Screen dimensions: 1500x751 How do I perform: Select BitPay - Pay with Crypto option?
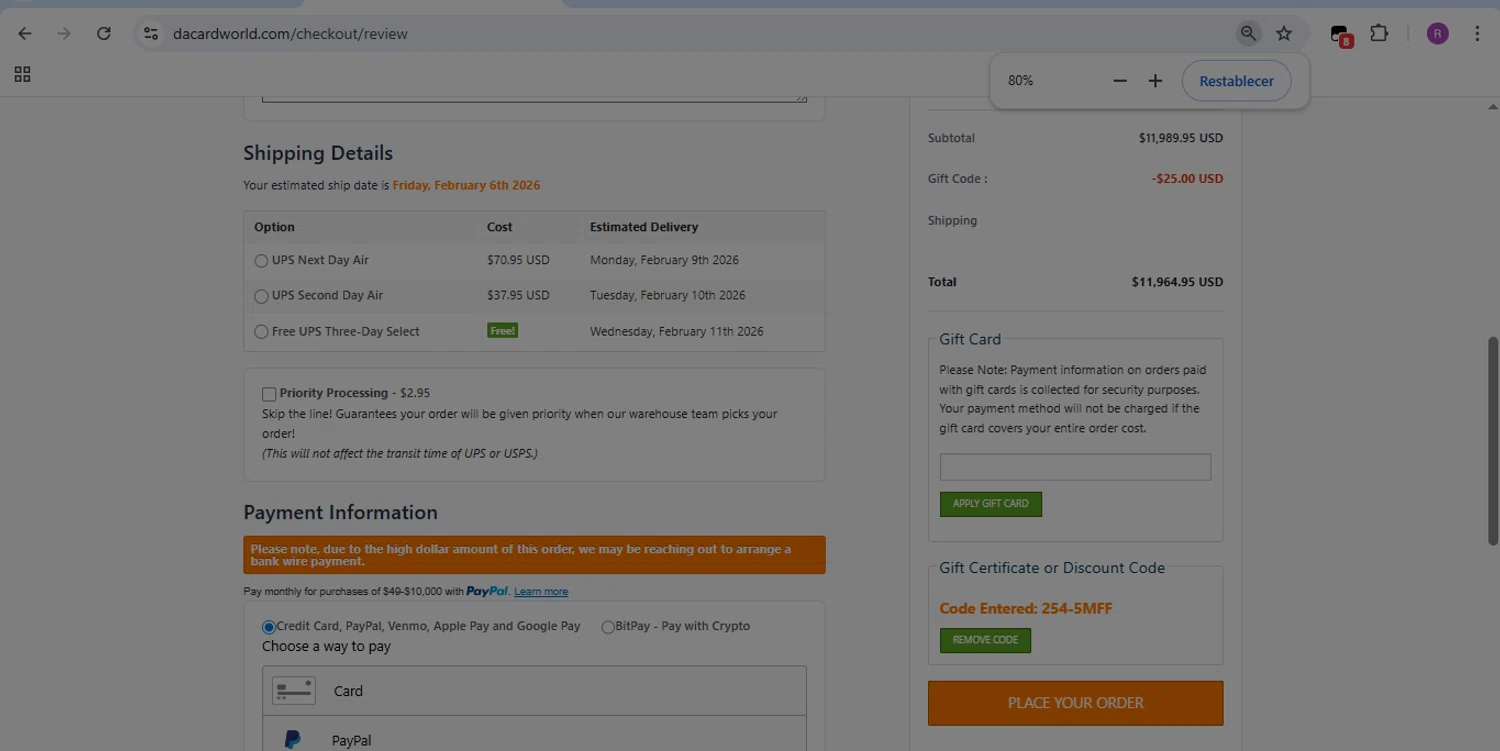coord(608,627)
